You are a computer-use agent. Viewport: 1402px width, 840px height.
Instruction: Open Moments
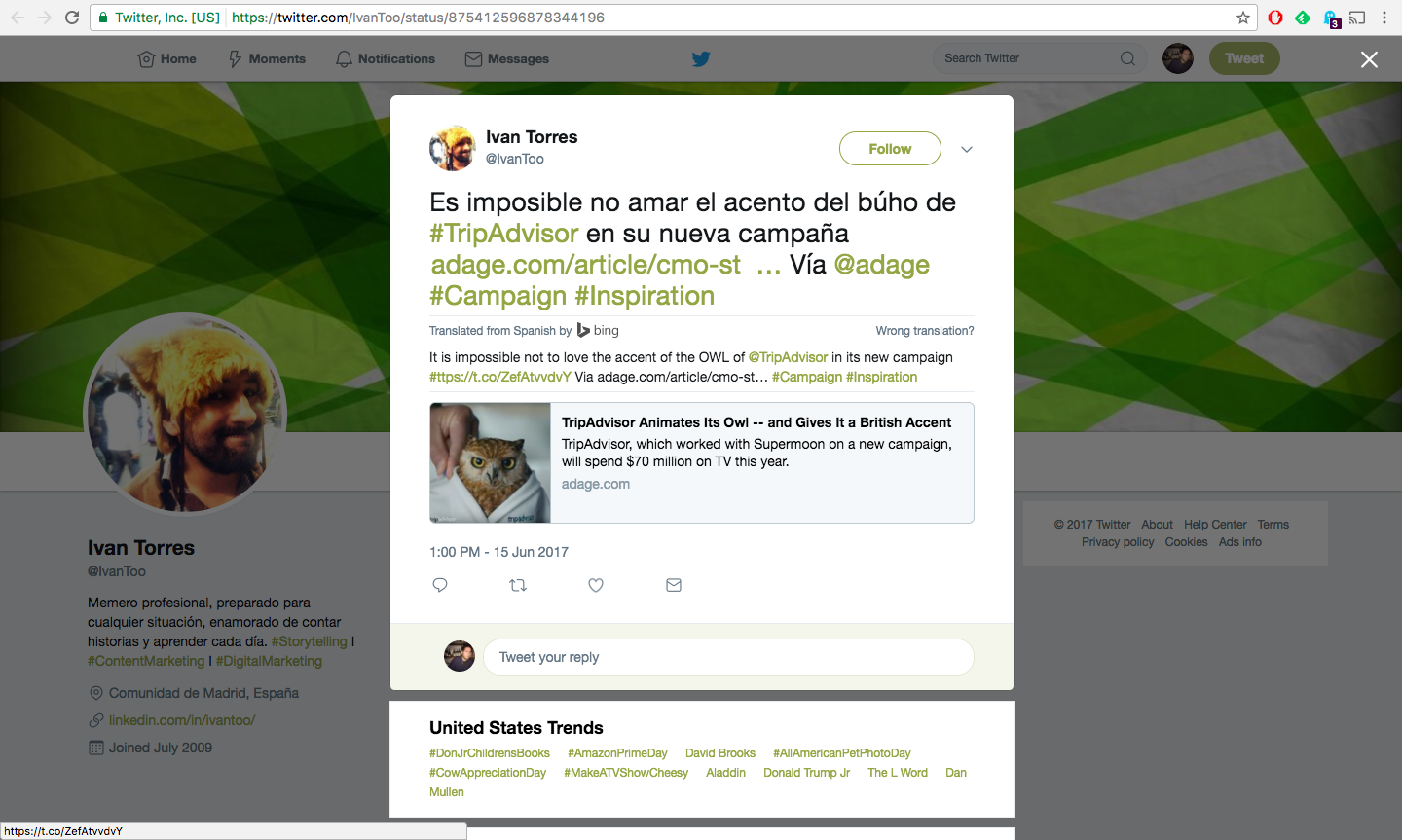coord(267,58)
